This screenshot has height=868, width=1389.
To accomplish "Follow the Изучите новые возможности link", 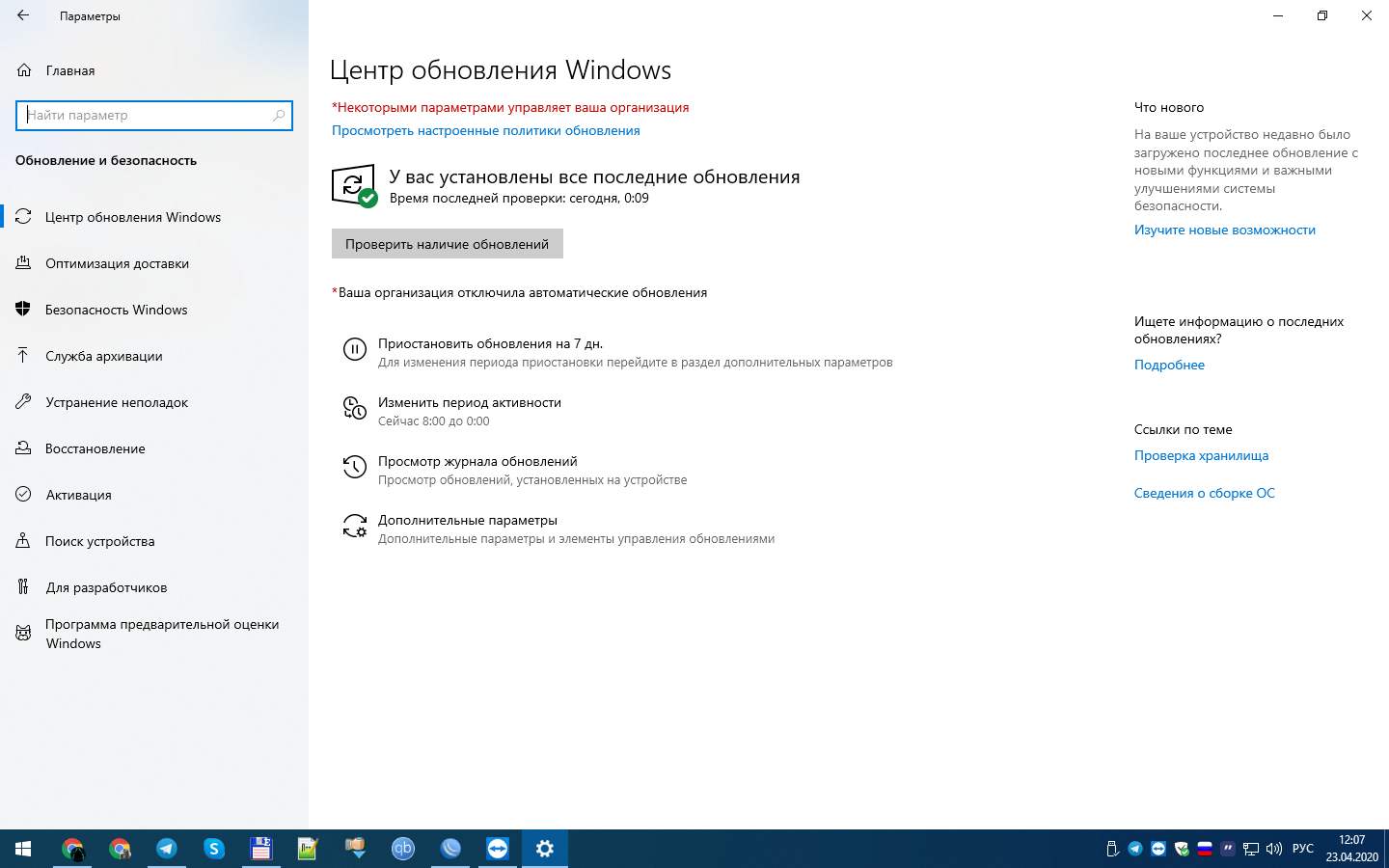I will tap(1225, 230).
